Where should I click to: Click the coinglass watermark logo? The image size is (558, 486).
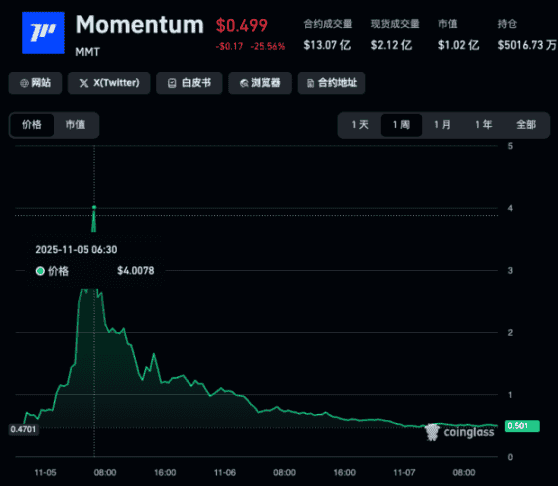point(432,432)
